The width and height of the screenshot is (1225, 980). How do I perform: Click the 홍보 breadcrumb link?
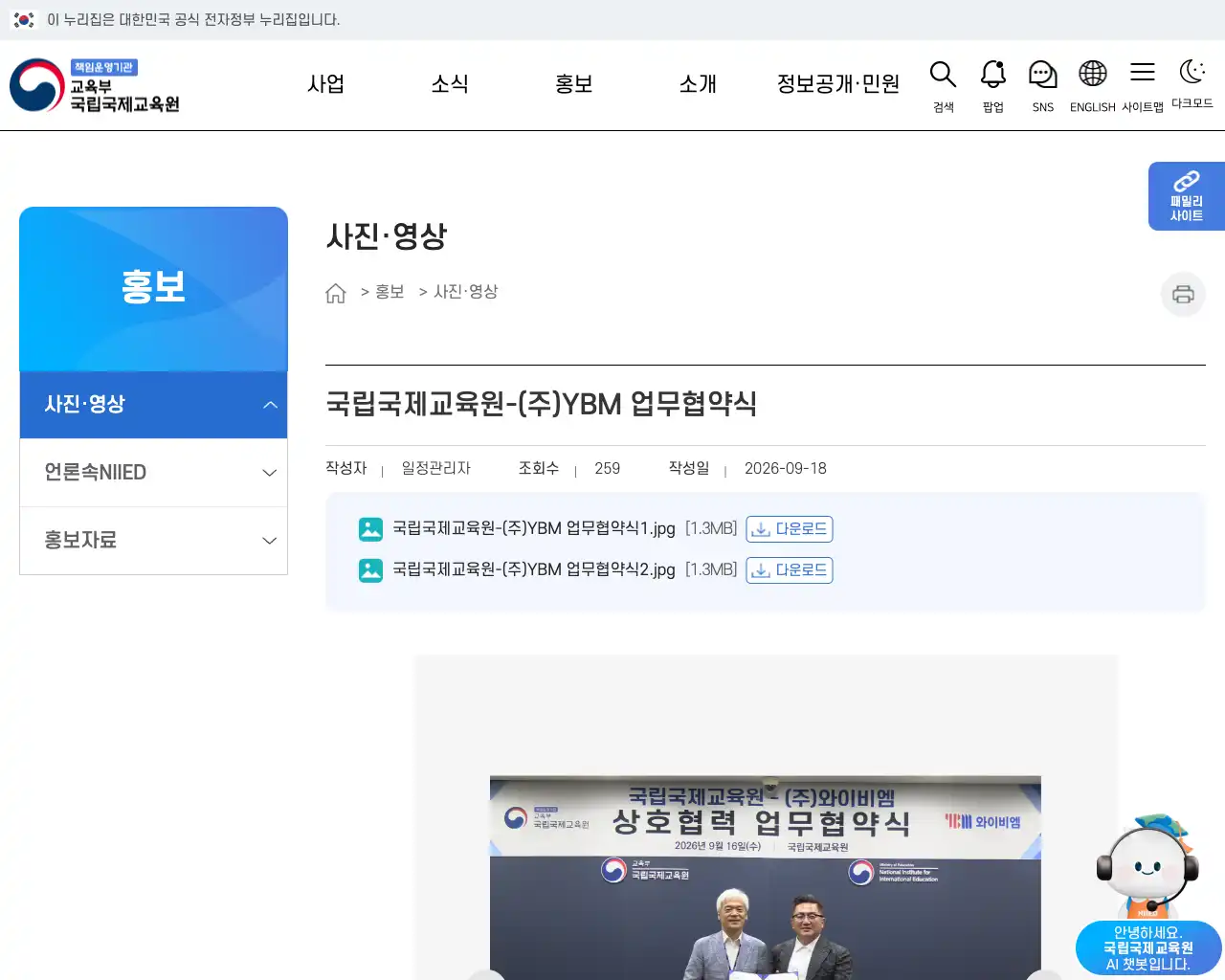(390, 292)
